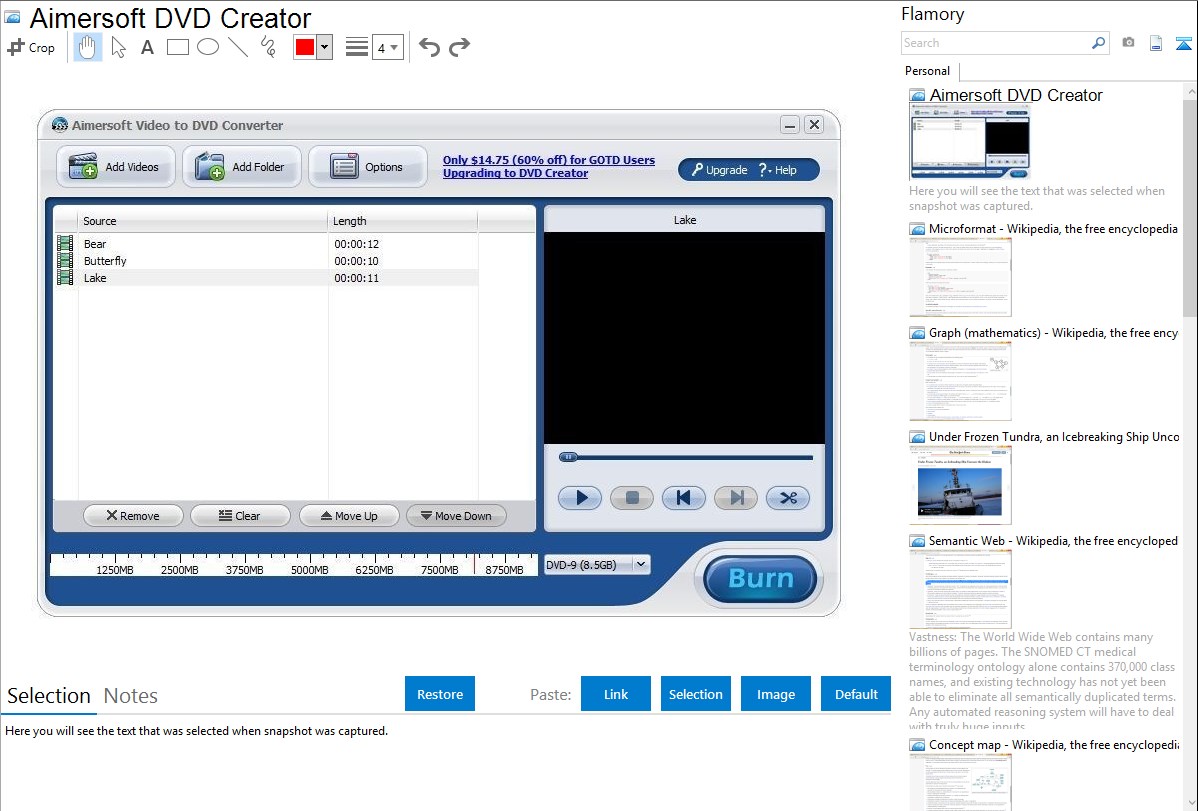Pick the freehand scribble tool
Screen dimensions: 1198x811
268,47
